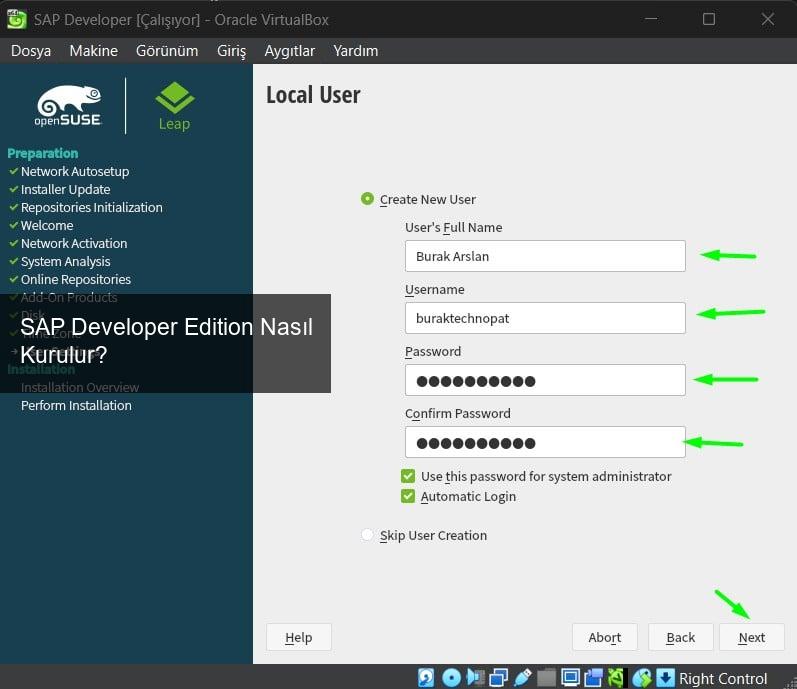Click the Abort button
Viewport: 797px width, 689px height.
(x=604, y=637)
